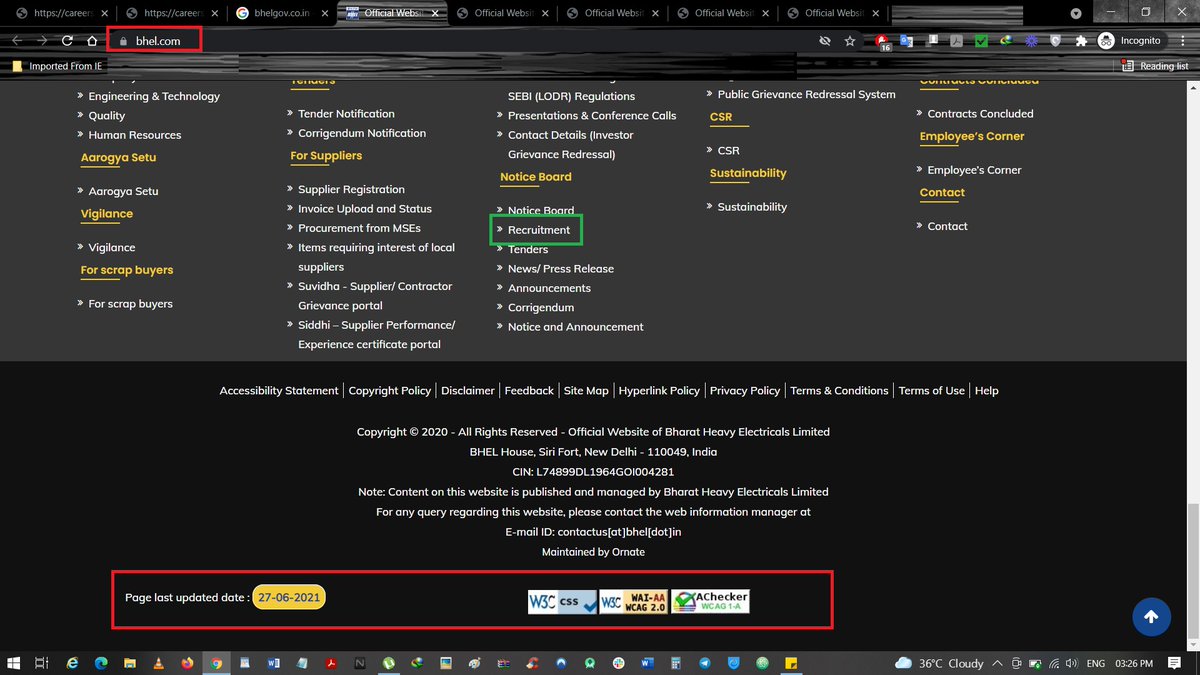Open the Windows Start menu

pos(14,663)
